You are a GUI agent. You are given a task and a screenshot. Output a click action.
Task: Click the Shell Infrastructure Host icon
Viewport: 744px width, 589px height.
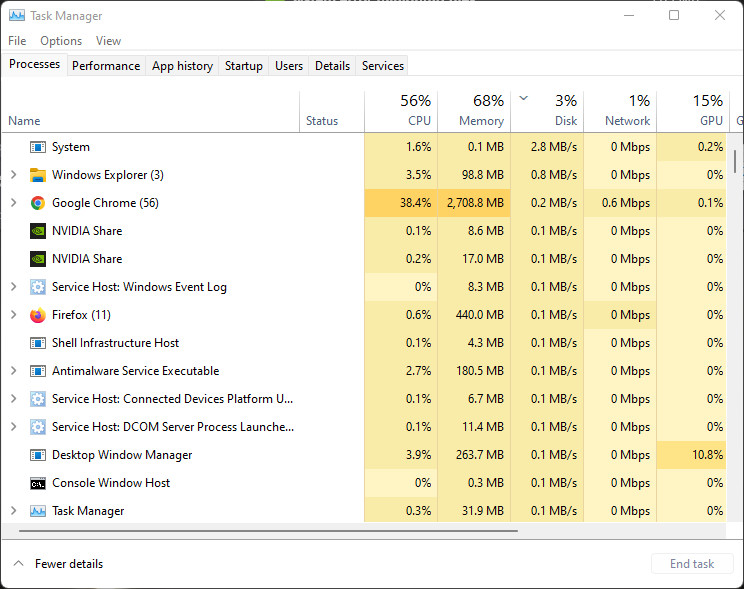coord(38,343)
